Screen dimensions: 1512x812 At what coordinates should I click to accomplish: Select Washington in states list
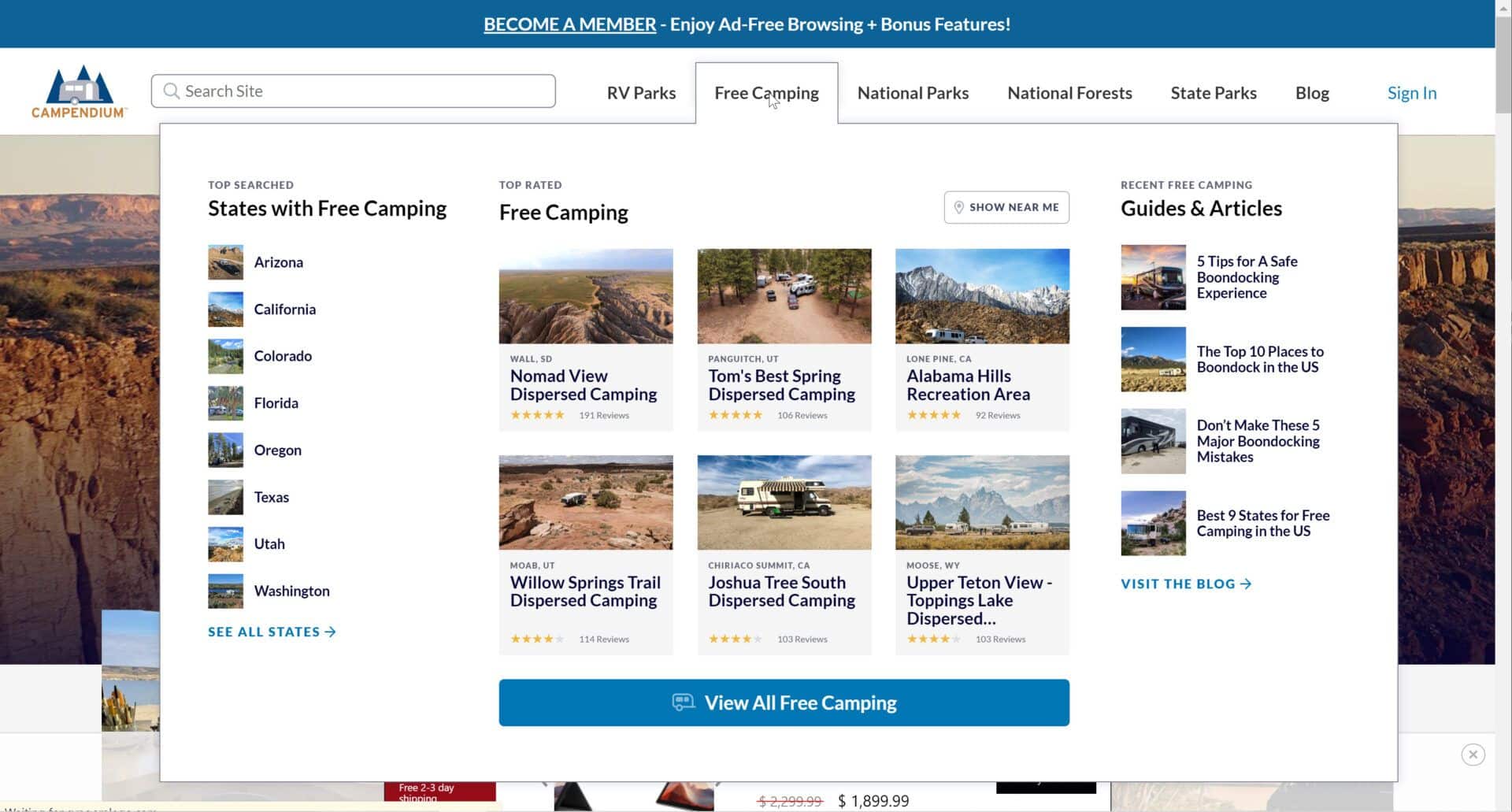pos(291,591)
